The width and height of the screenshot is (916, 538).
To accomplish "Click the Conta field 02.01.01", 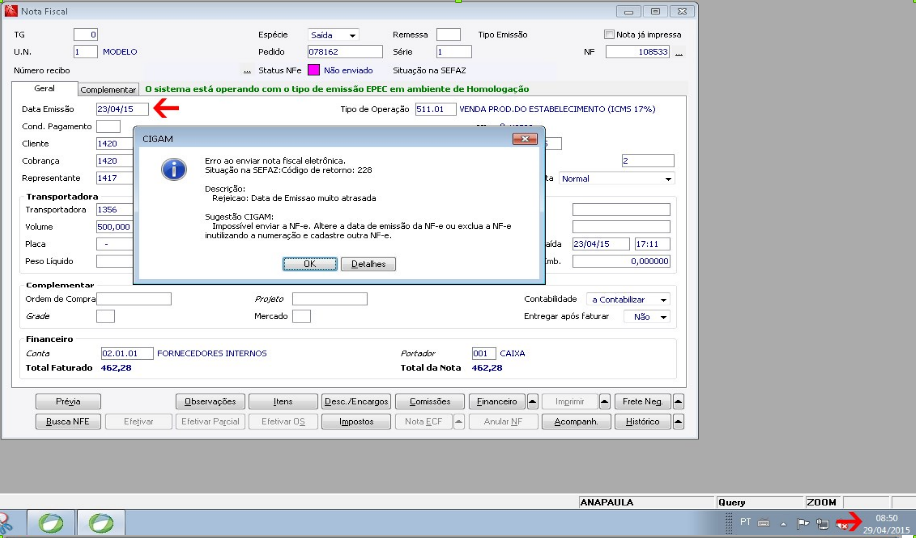I will point(127,353).
